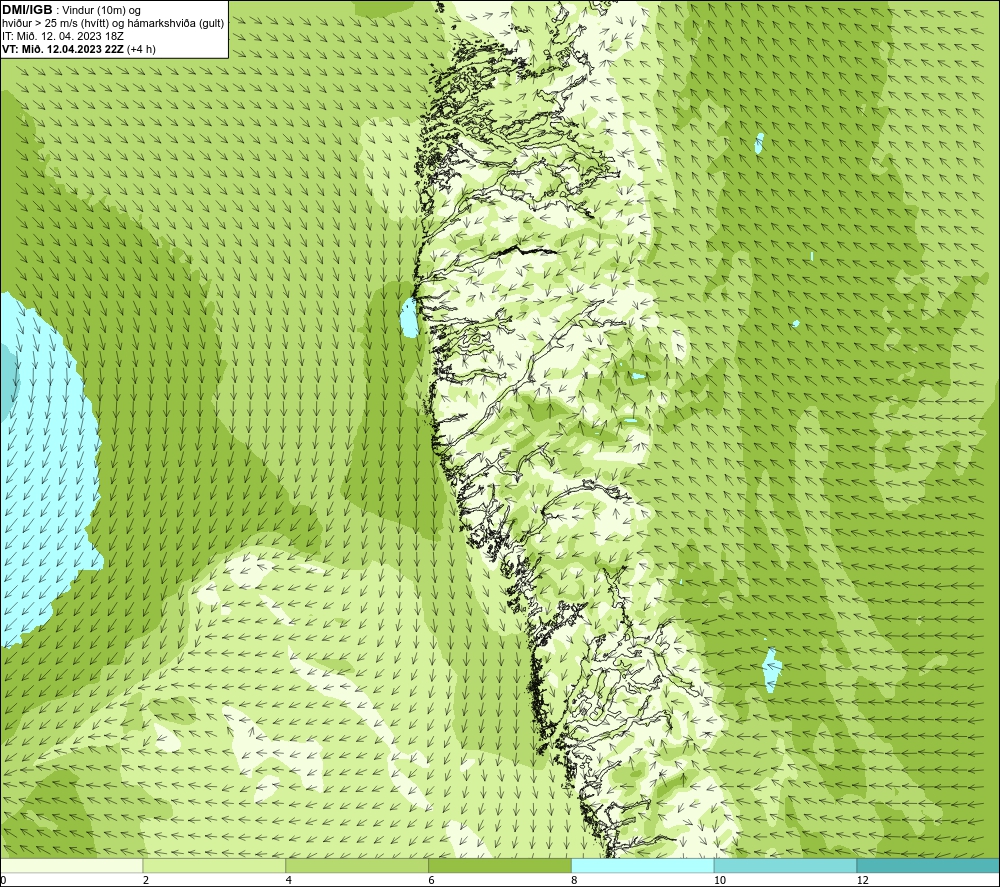Click the legend scale label "2"
1000x887 pixels.
coord(146,880)
